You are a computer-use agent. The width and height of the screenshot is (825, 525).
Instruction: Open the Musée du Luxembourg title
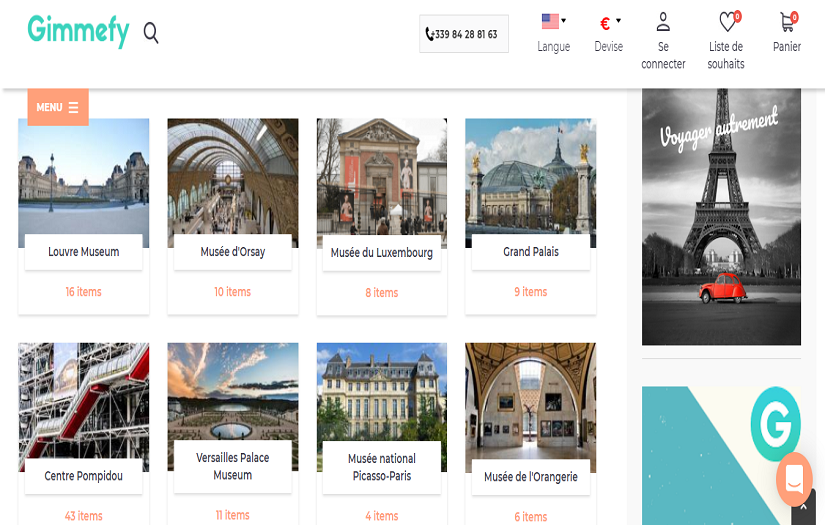click(x=382, y=253)
